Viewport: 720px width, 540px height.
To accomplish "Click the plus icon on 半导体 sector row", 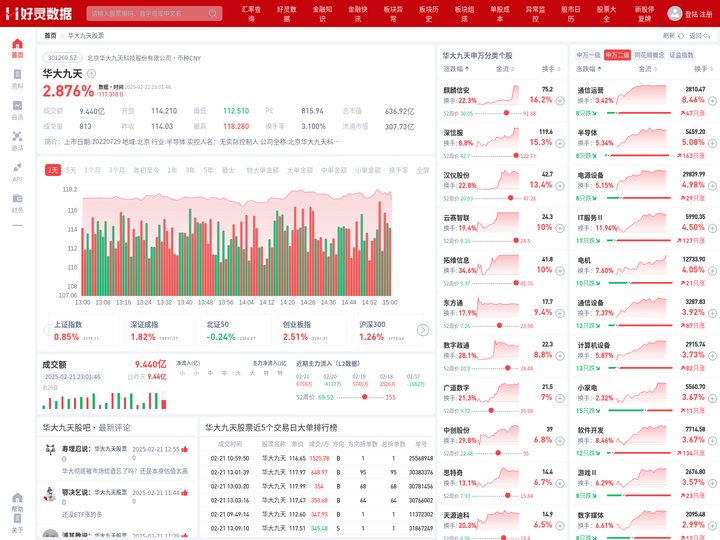I will [712, 143].
